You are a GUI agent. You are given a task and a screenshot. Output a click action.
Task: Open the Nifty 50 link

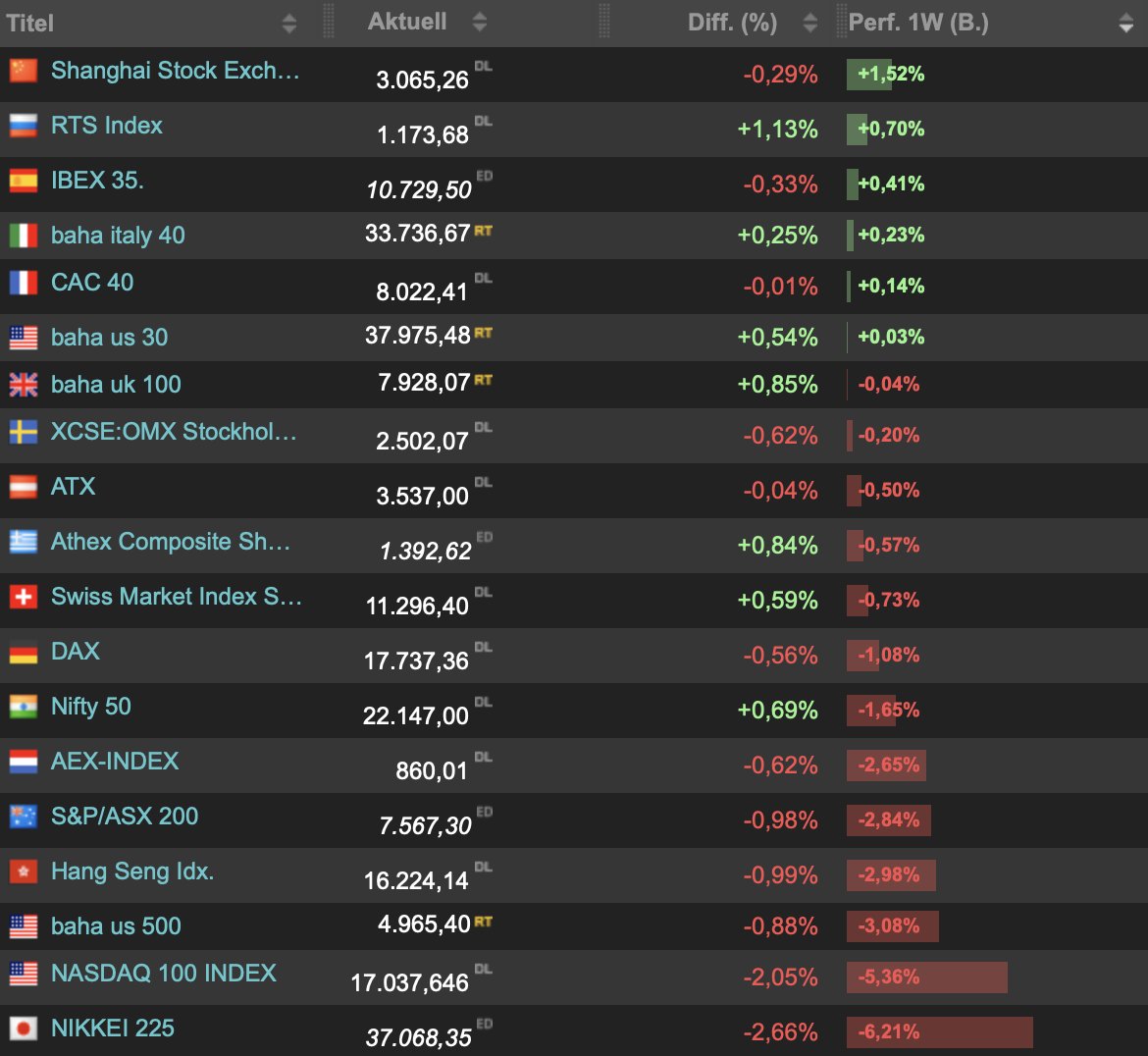(91, 706)
